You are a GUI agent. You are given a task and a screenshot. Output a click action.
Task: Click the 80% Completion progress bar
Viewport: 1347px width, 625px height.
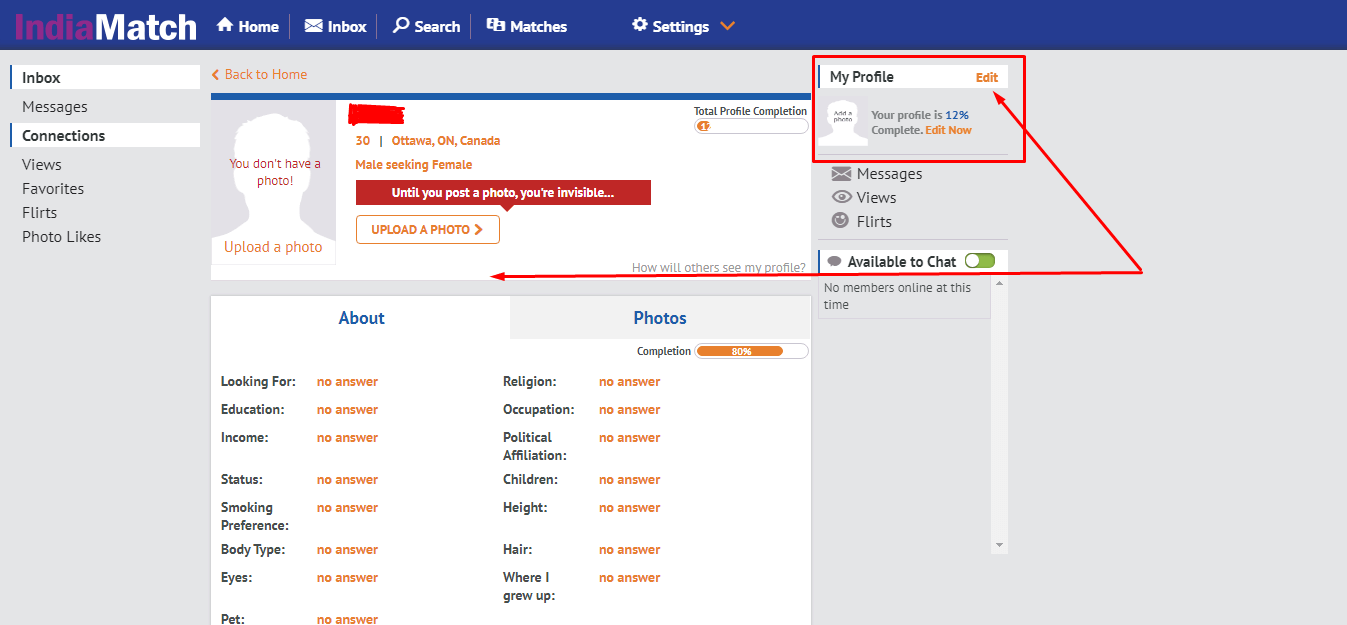[x=752, y=351]
